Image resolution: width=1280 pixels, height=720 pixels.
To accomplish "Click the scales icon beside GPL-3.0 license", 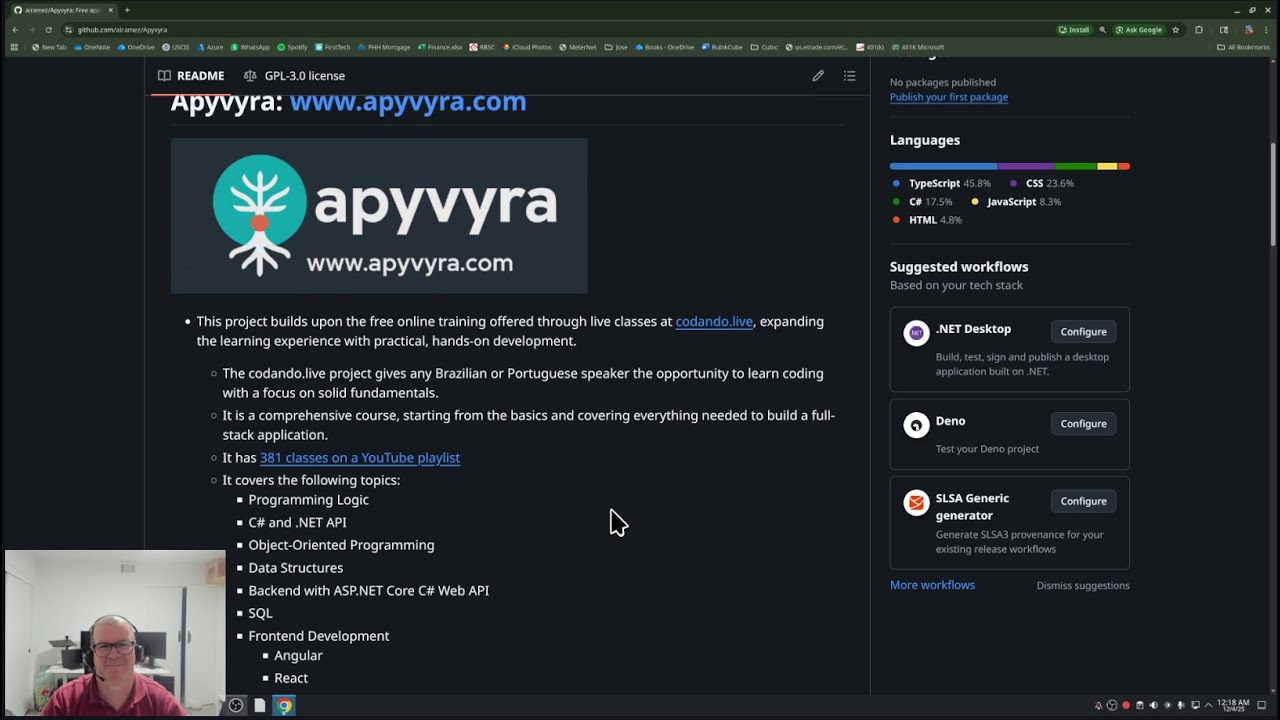I will pos(250,76).
